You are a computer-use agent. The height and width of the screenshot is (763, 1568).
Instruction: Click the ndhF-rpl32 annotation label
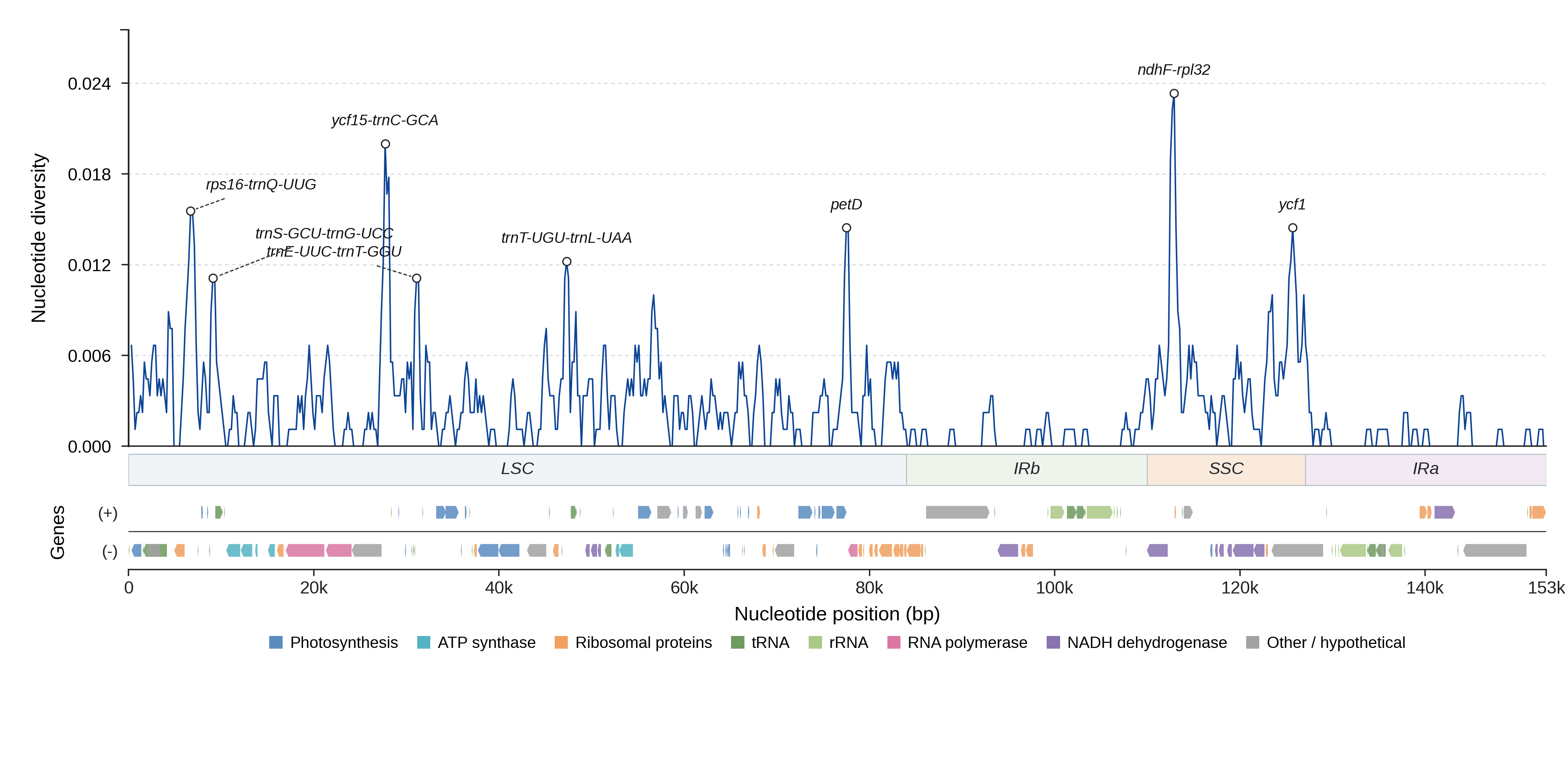[1174, 70]
